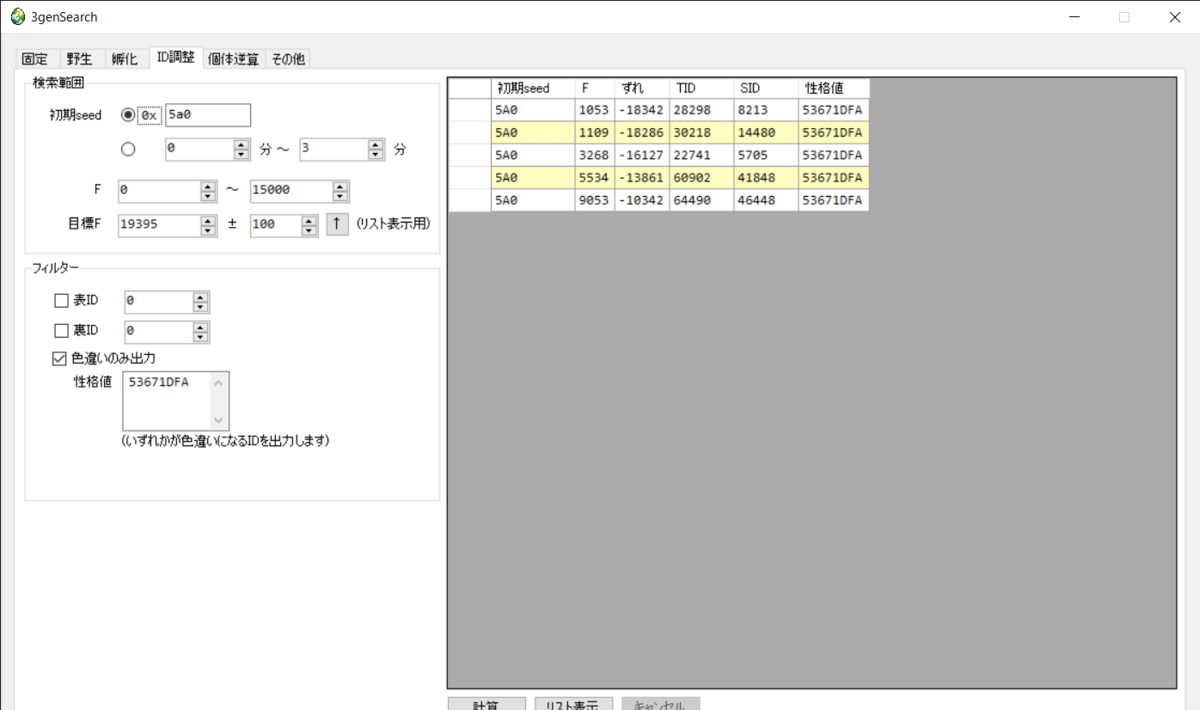Click the 表ID value spinner field

pos(167,302)
